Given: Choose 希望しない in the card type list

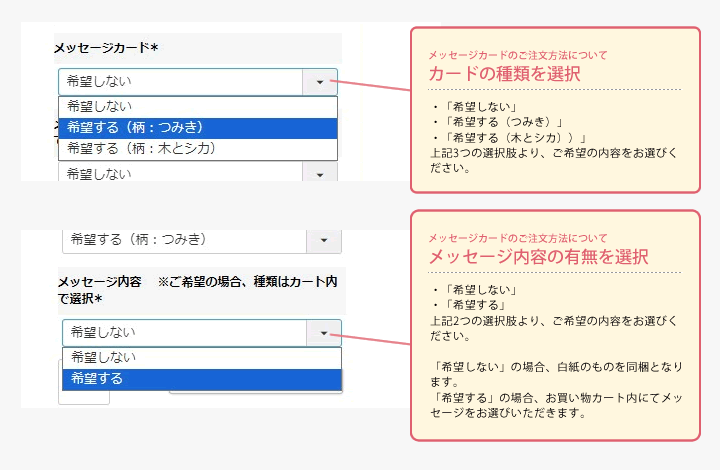Looking at the screenshot, I should coord(198,107).
